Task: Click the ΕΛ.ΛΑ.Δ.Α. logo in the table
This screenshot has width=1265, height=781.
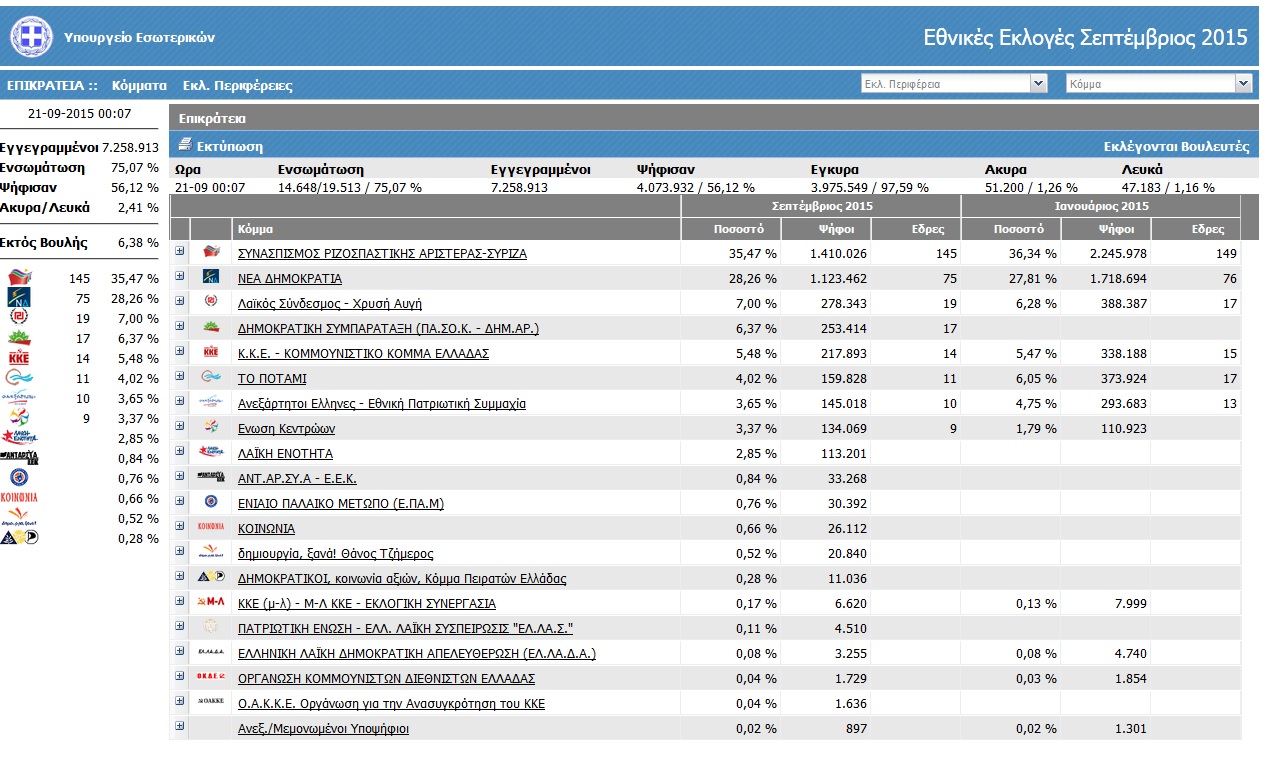Action: pyautogui.click(x=211, y=652)
